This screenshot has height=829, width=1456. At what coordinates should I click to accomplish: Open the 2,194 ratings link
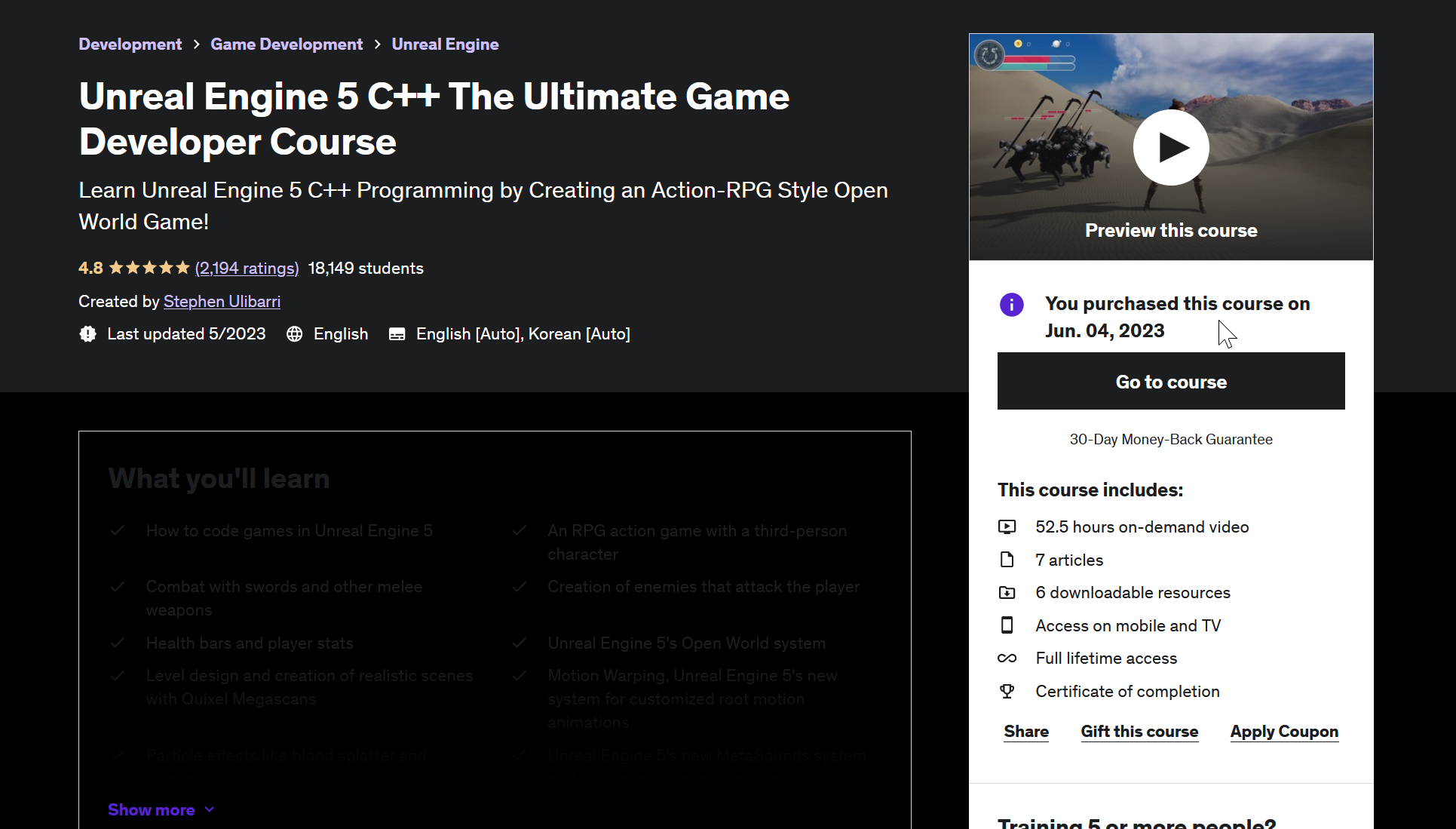click(x=247, y=269)
